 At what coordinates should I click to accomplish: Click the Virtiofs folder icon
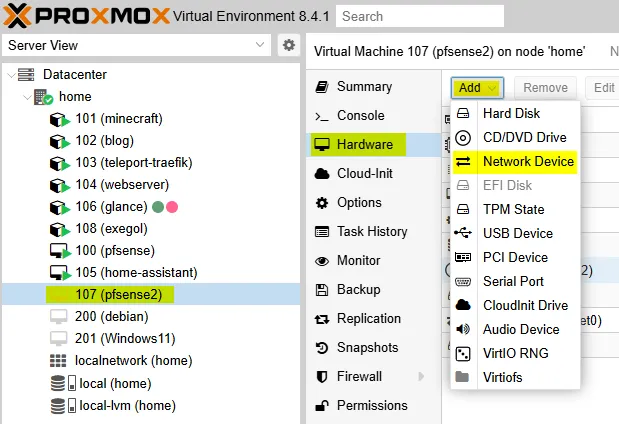(x=462, y=377)
